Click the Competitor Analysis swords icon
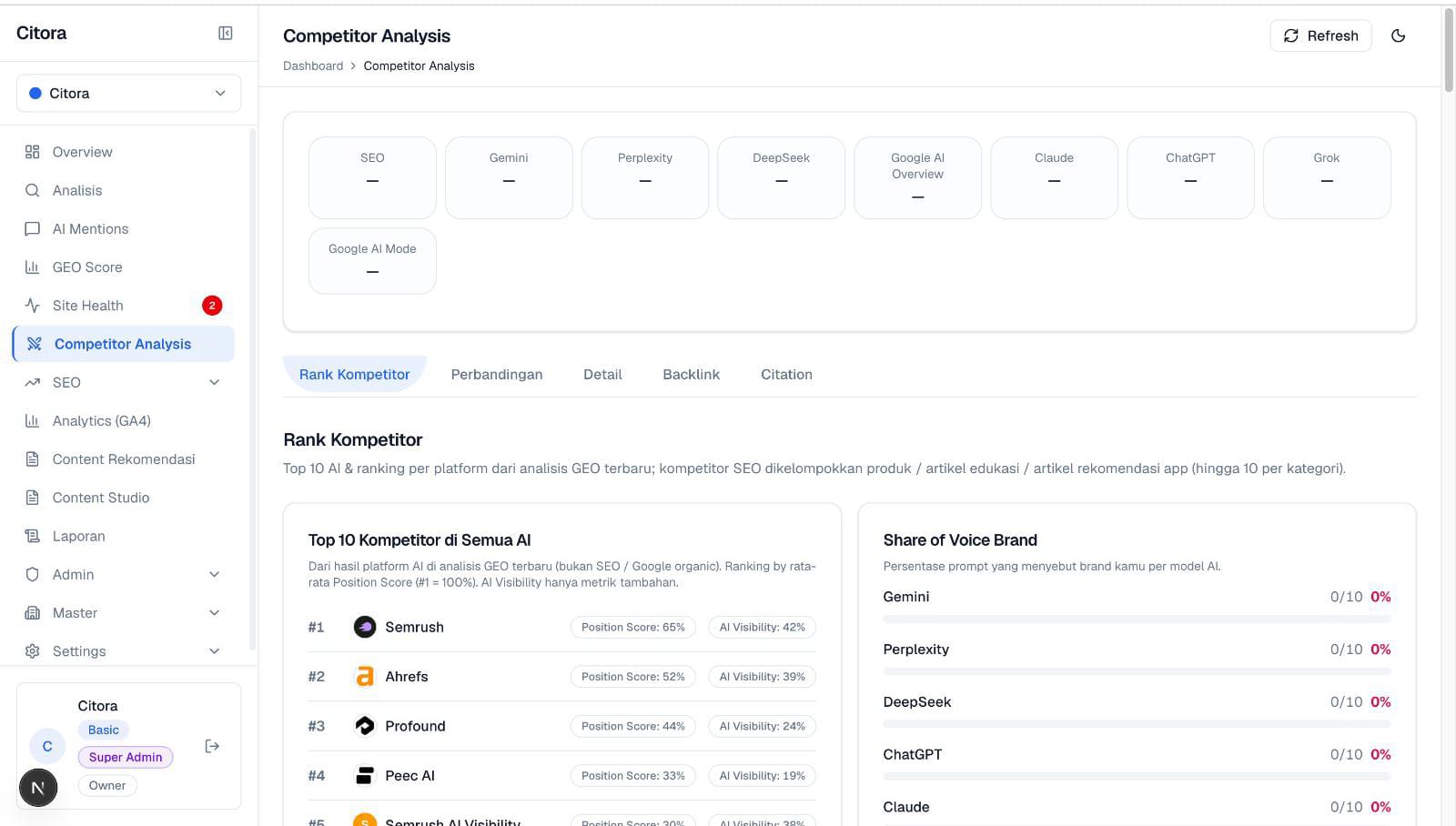1456x826 pixels. [35, 344]
